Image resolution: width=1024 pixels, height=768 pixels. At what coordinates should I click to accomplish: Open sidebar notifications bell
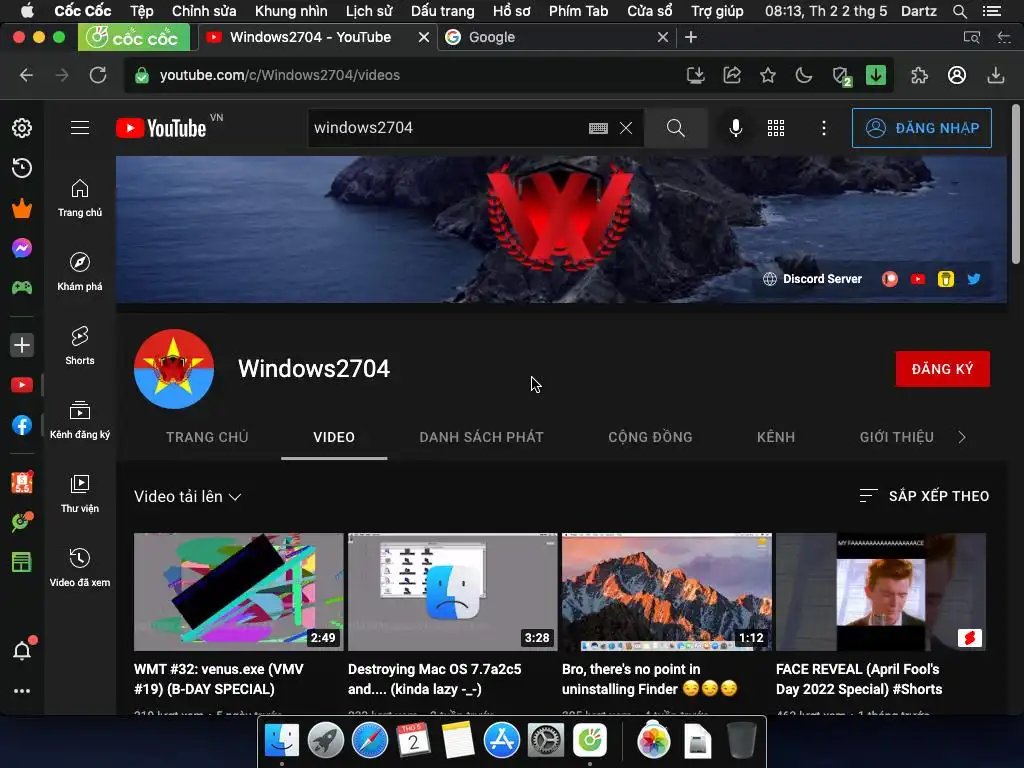(22, 650)
